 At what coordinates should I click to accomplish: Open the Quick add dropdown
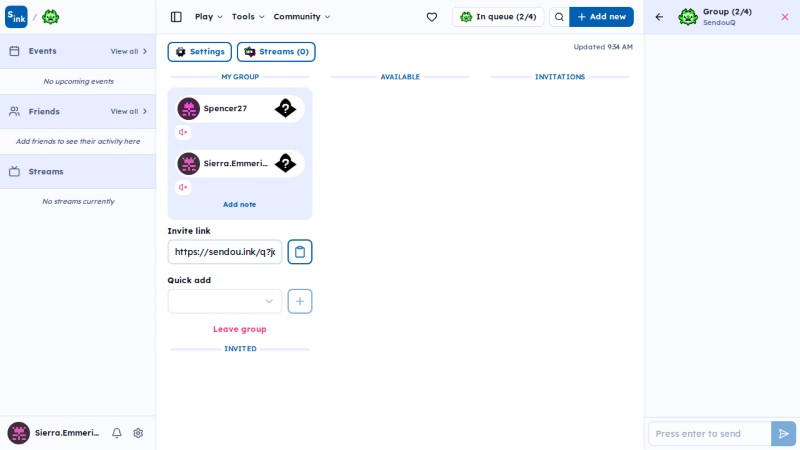pyautogui.click(x=224, y=302)
